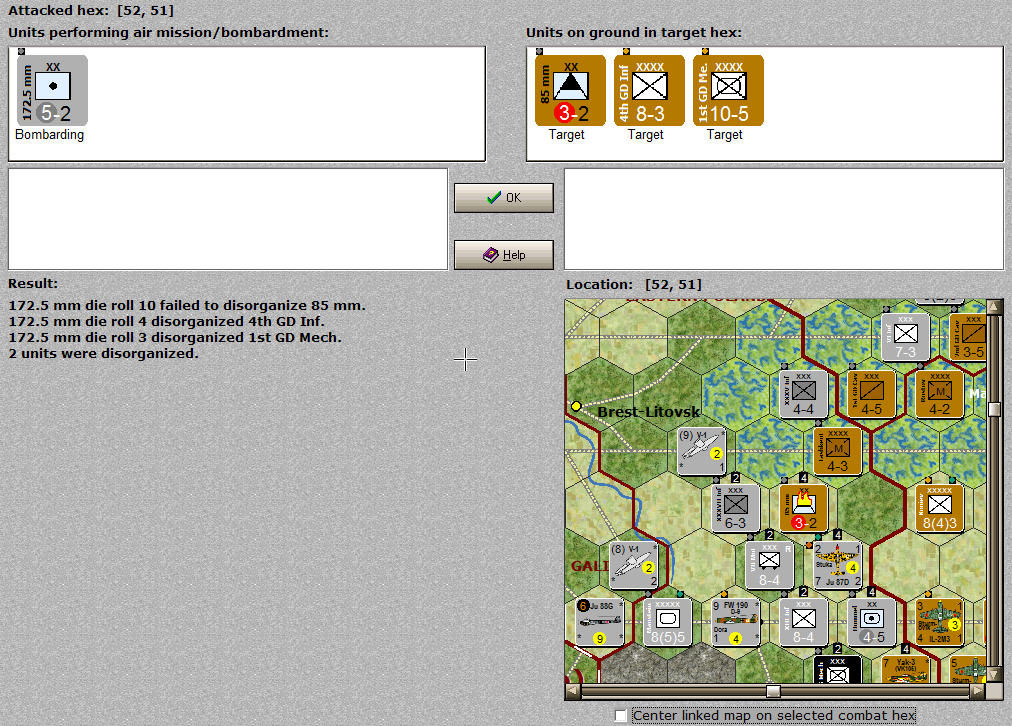Select the 2nd GD Cav 3-5 counter
Image resolution: width=1012 pixels, height=726 pixels.
(x=968, y=337)
